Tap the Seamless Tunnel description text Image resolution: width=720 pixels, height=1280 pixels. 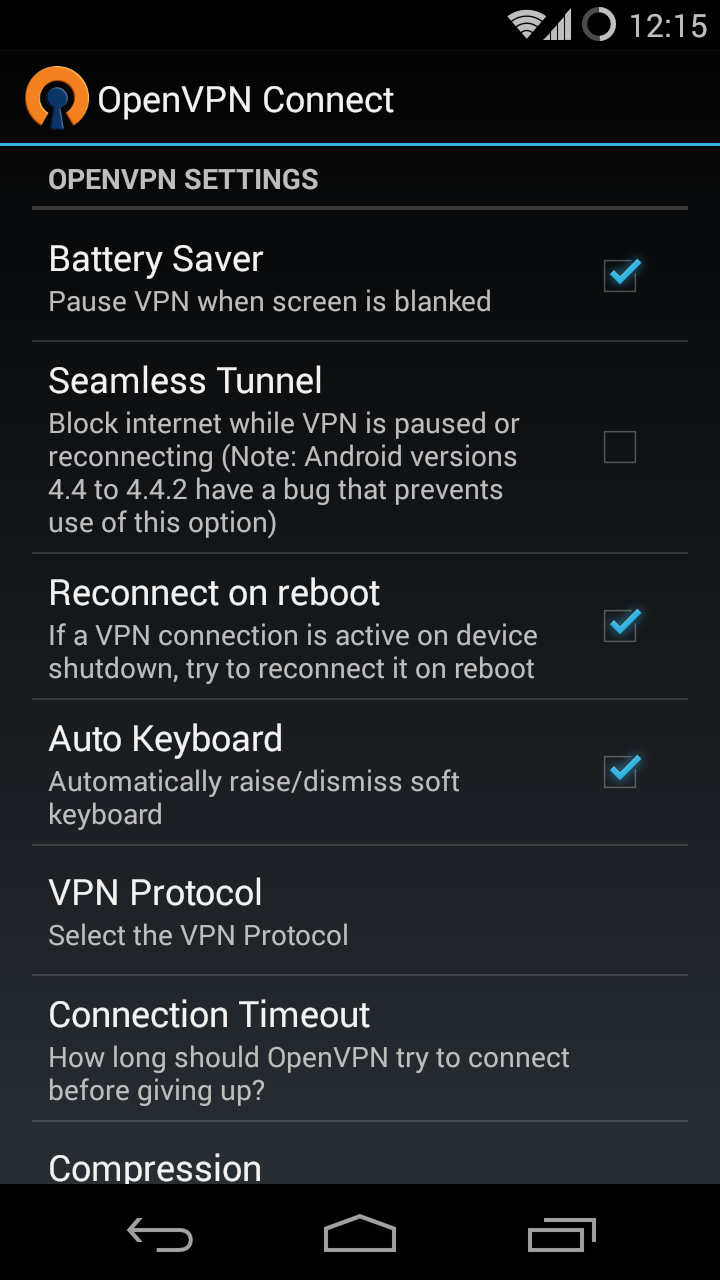coord(284,473)
